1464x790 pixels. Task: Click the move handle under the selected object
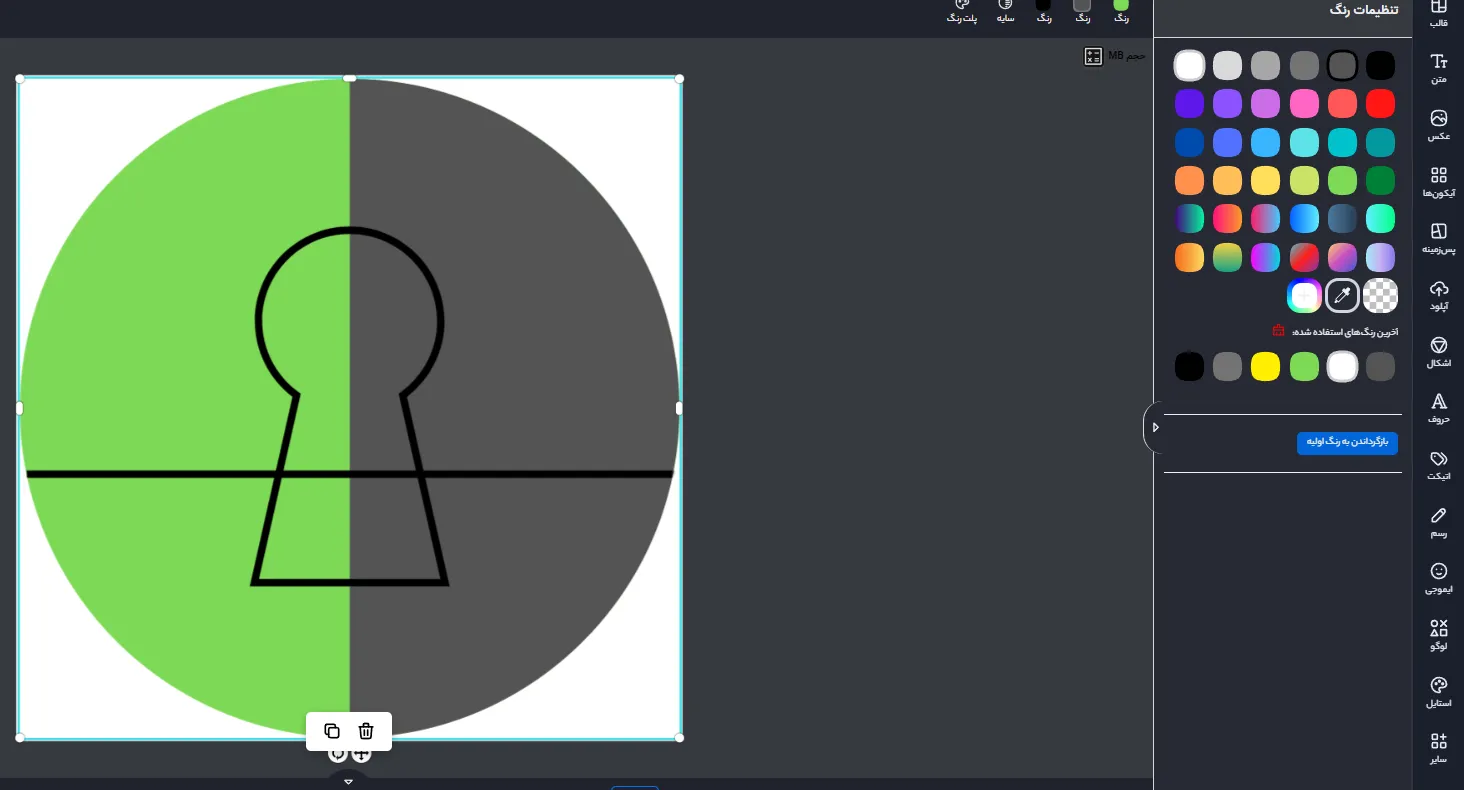pyautogui.click(x=361, y=754)
